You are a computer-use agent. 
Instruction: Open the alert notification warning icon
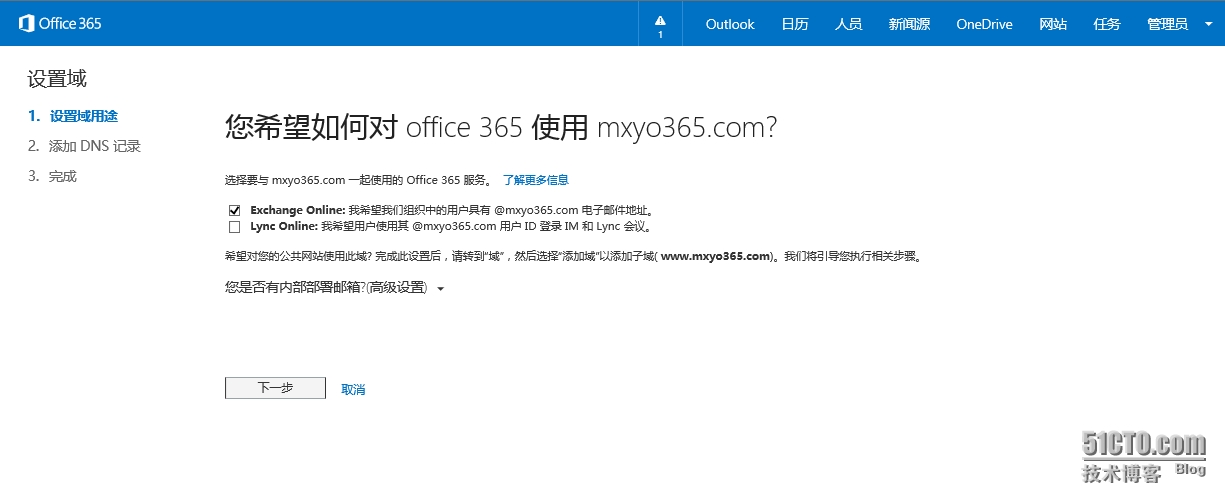(x=660, y=22)
